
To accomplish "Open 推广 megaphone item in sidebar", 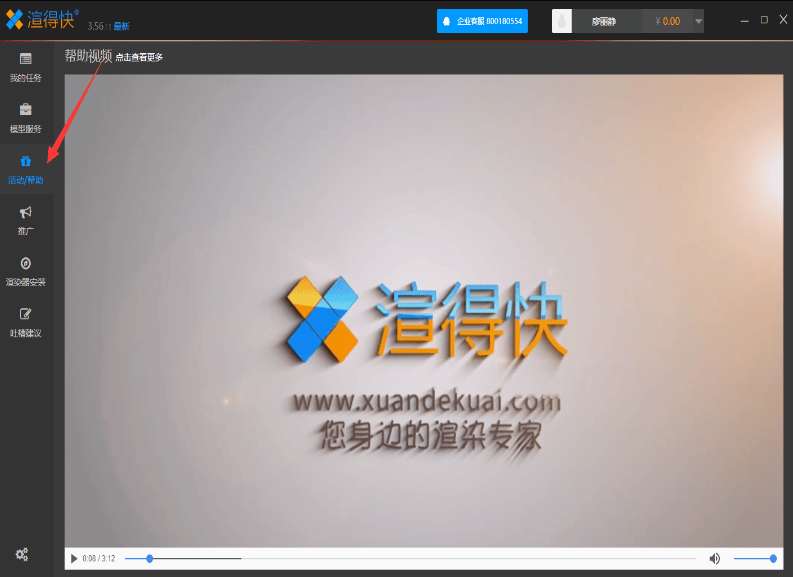I will click(25, 220).
